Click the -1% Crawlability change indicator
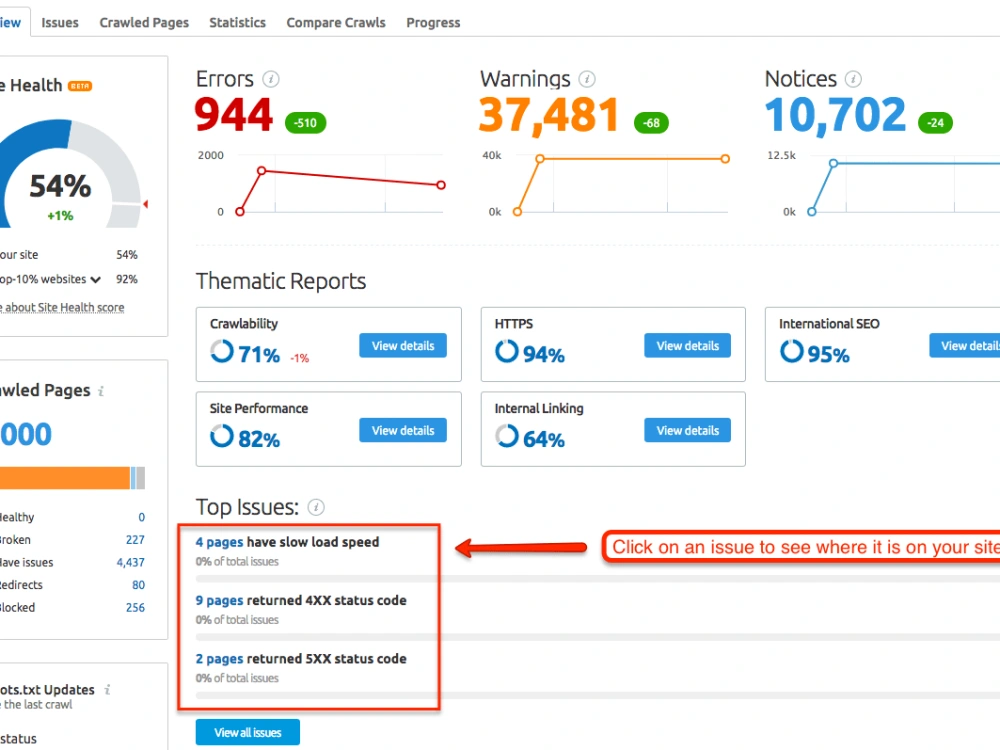1000x750 pixels. coord(300,358)
